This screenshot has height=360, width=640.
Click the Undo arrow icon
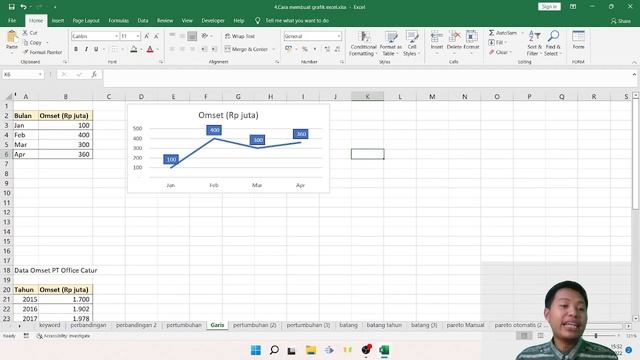[x=23, y=7]
